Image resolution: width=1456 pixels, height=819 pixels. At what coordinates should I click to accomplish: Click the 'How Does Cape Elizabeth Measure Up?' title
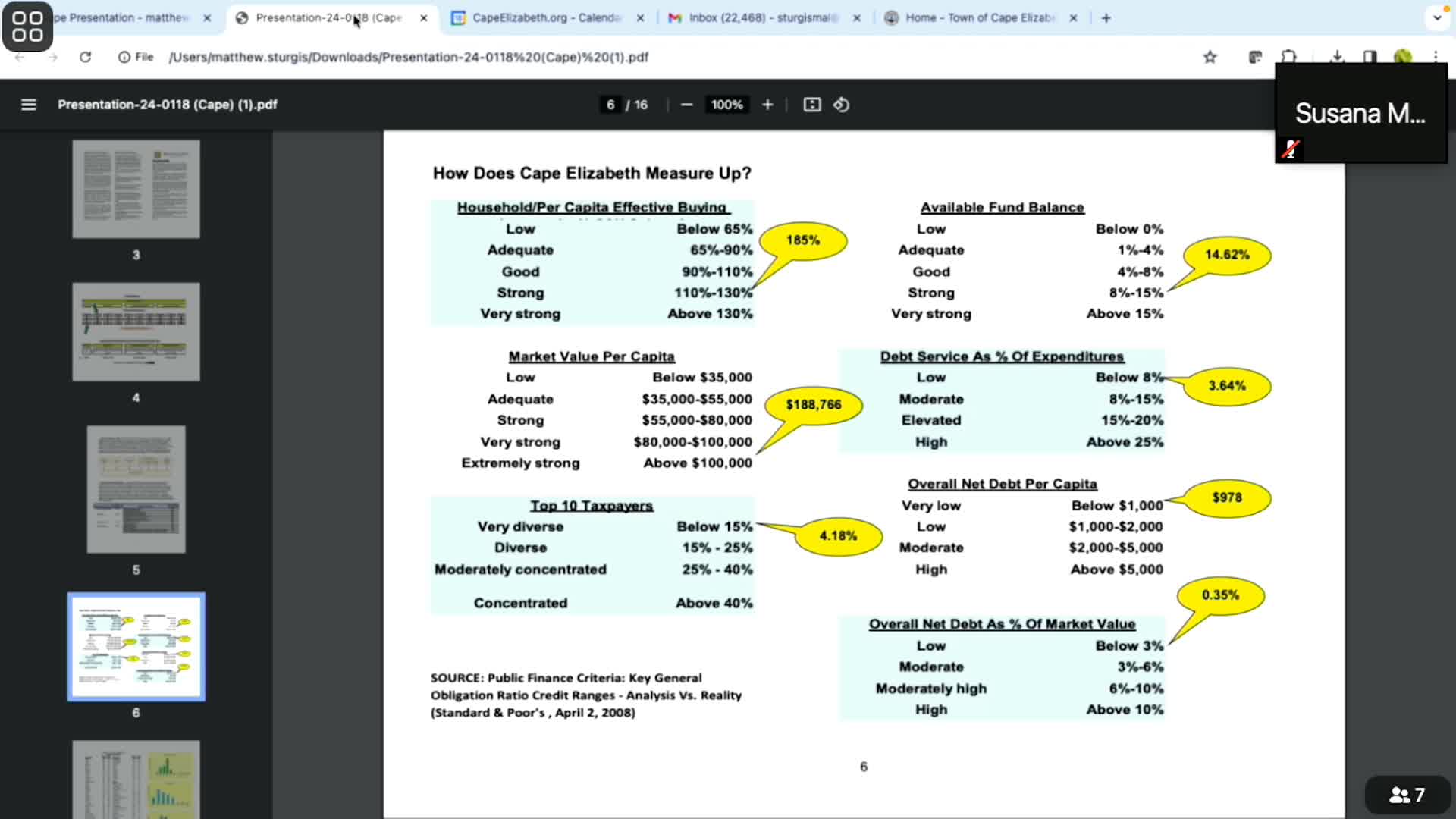pos(591,174)
